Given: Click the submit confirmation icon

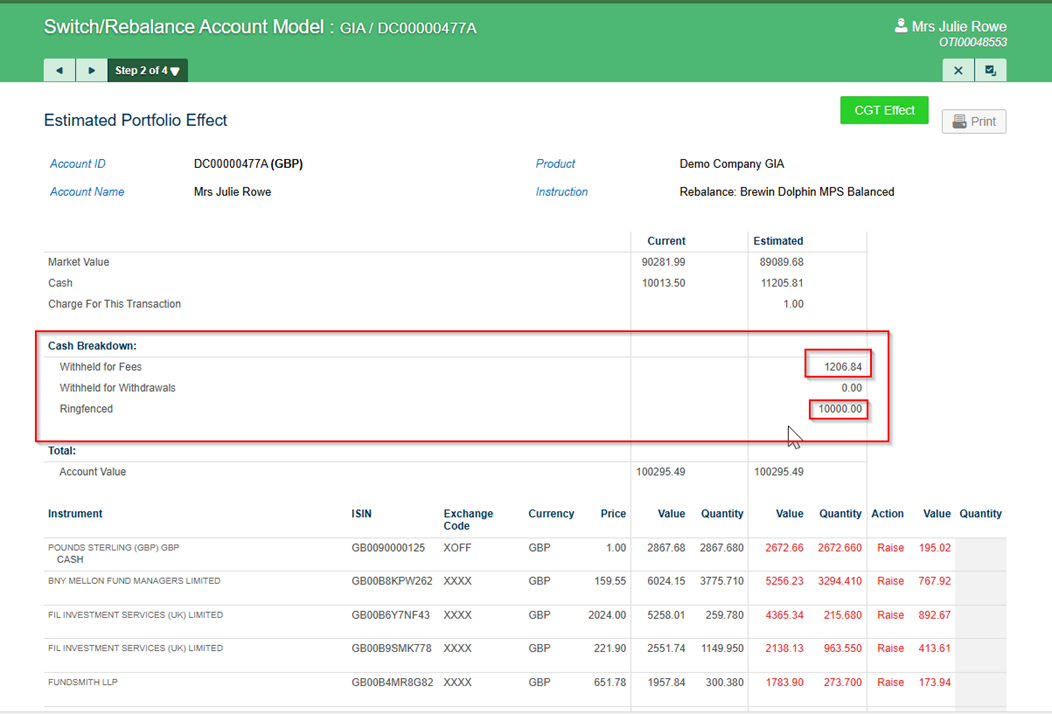Looking at the screenshot, I should pyautogui.click(x=991, y=70).
